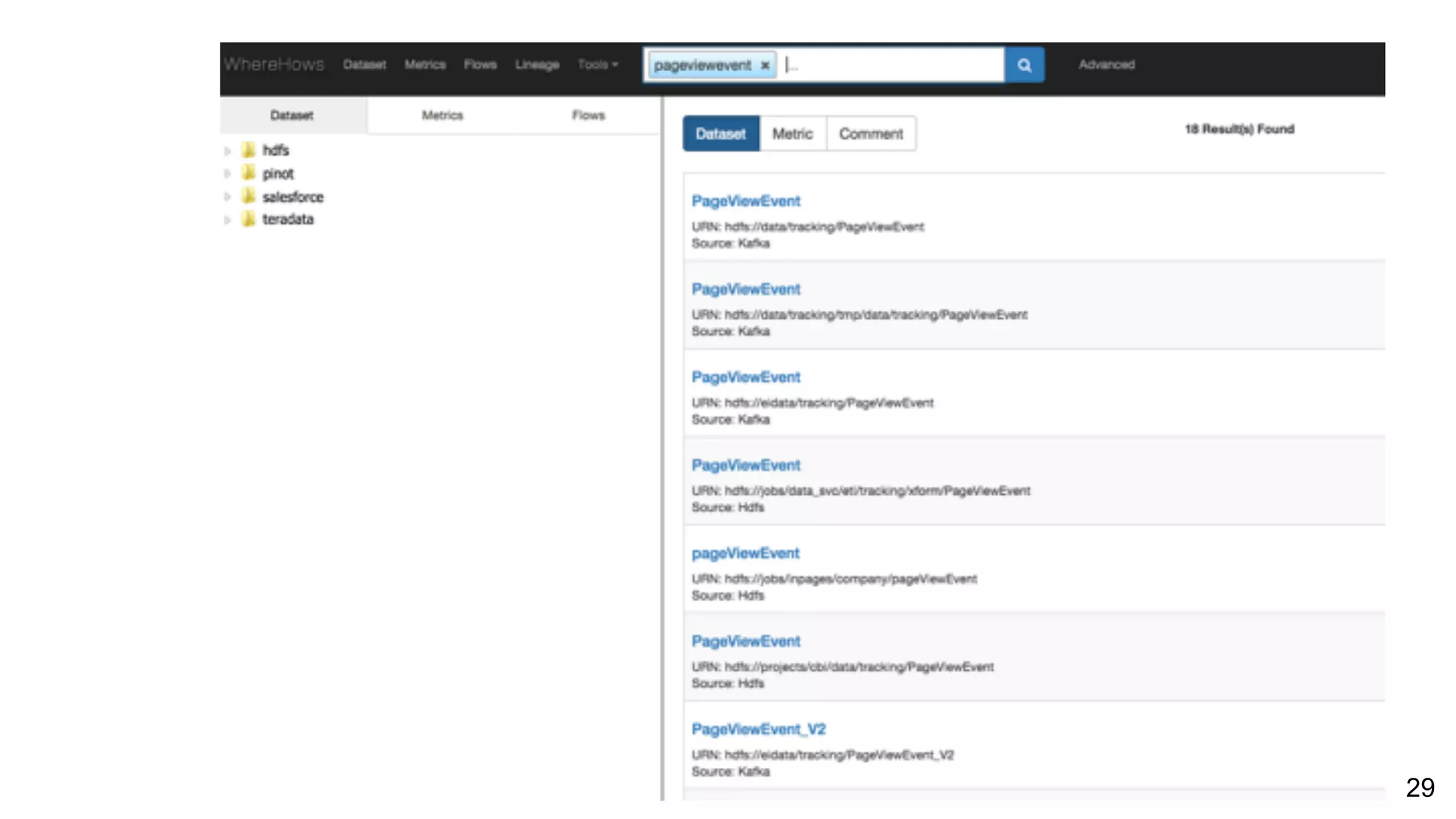Remove the pageviewevent search tag

(x=765, y=65)
